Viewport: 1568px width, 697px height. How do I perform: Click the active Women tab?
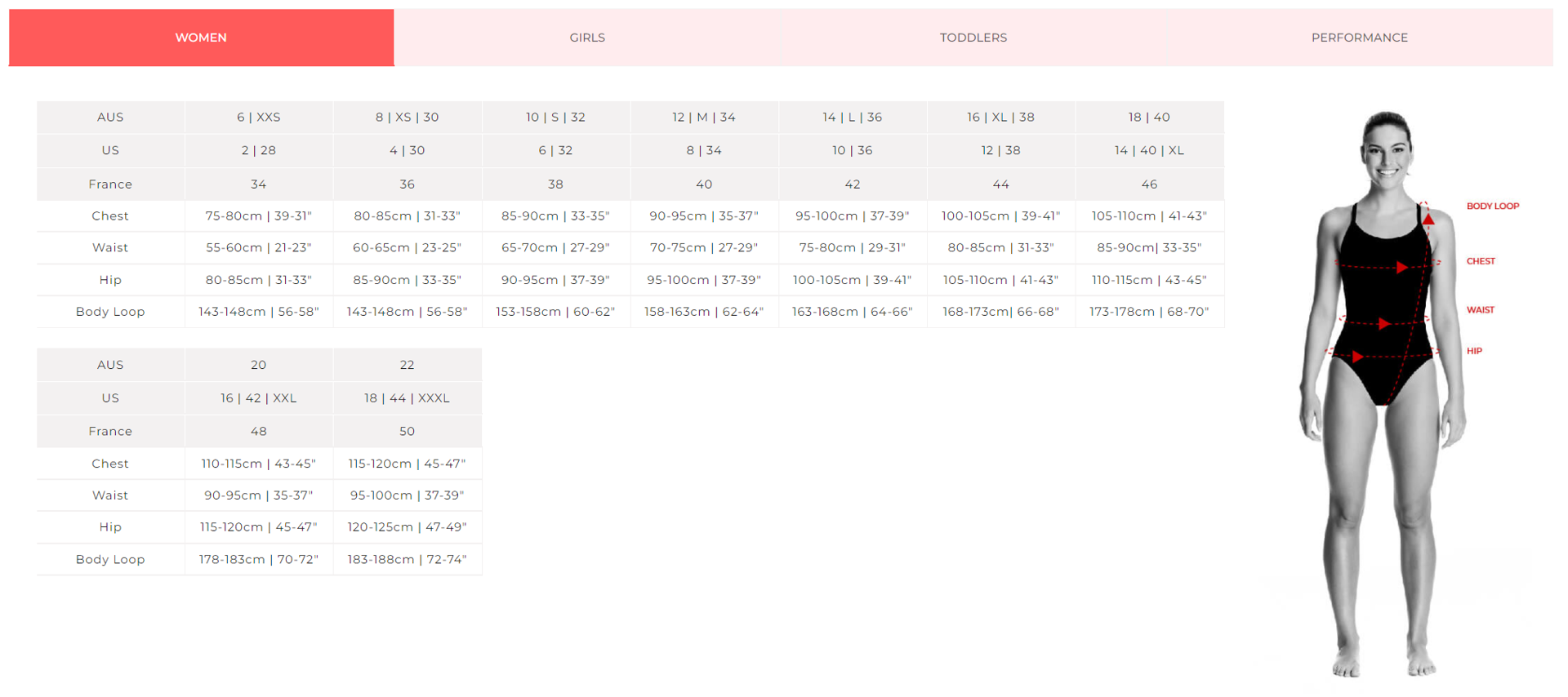(x=201, y=38)
